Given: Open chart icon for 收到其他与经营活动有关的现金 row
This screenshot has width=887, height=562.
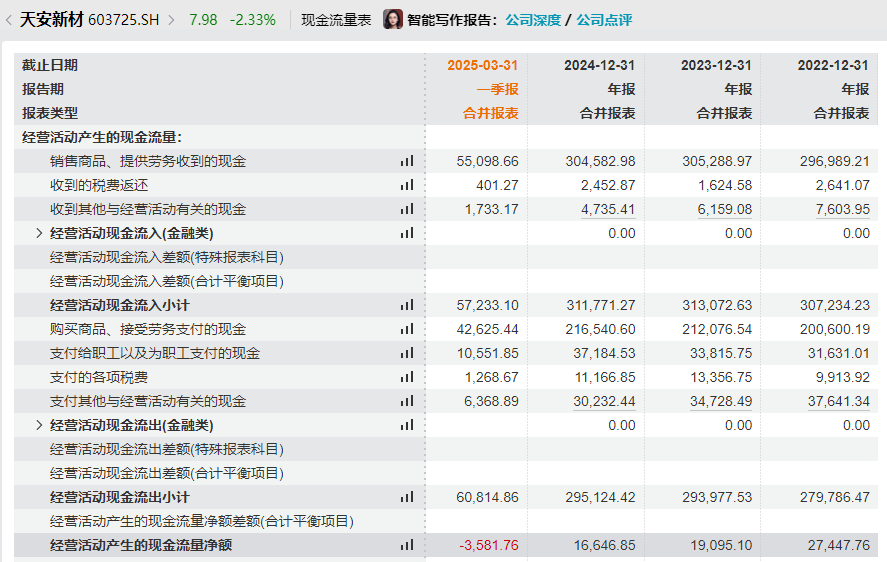Looking at the screenshot, I should (x=407, y=209).
